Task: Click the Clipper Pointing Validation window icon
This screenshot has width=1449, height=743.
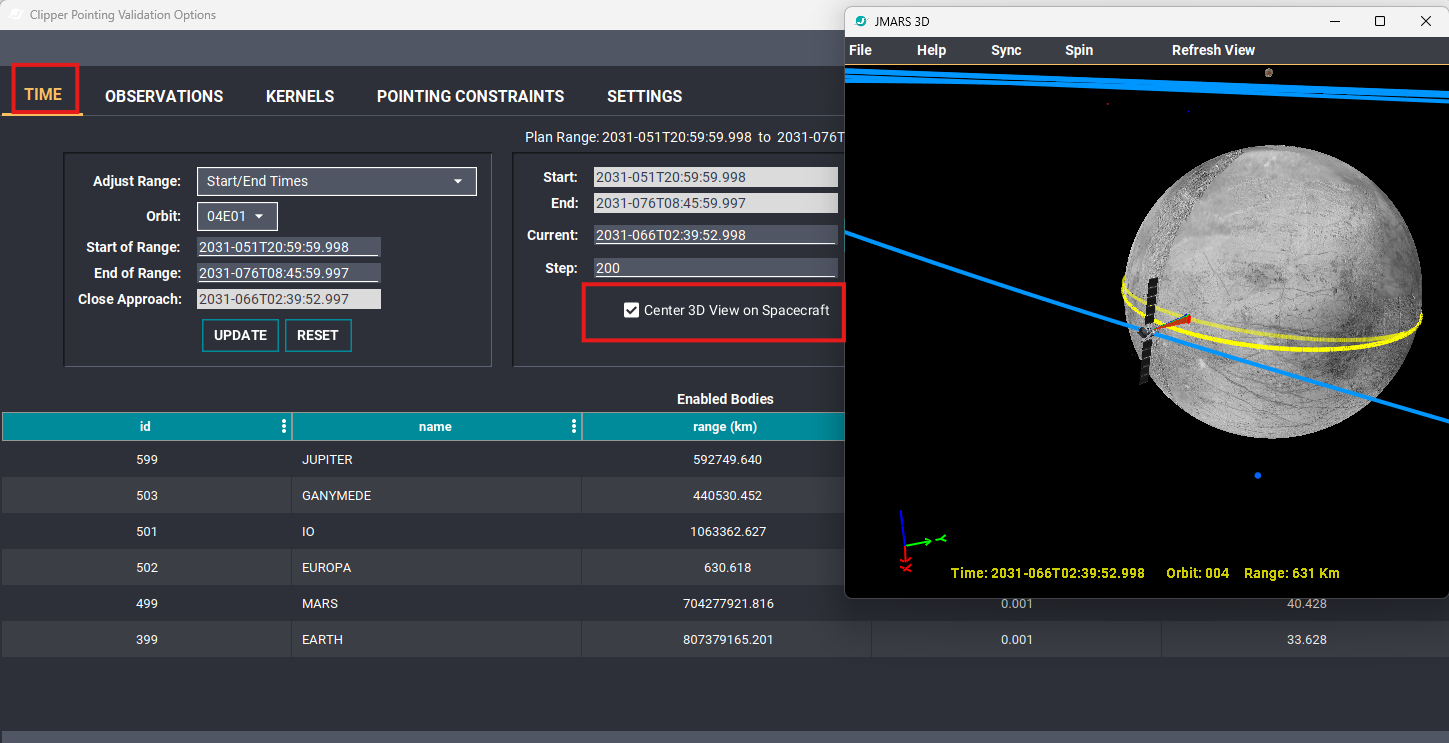Action: coord(15,15)
